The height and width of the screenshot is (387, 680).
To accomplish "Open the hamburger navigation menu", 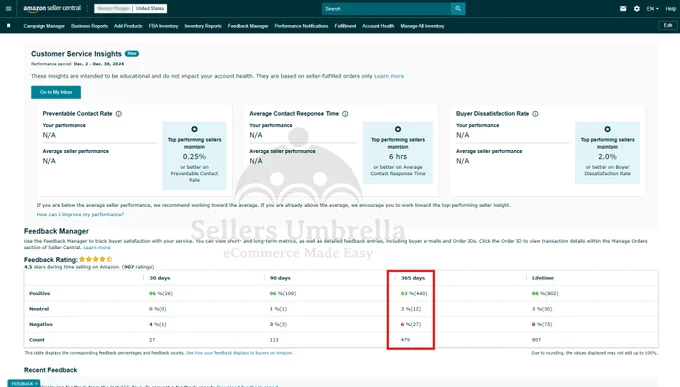I will [8, 9].
